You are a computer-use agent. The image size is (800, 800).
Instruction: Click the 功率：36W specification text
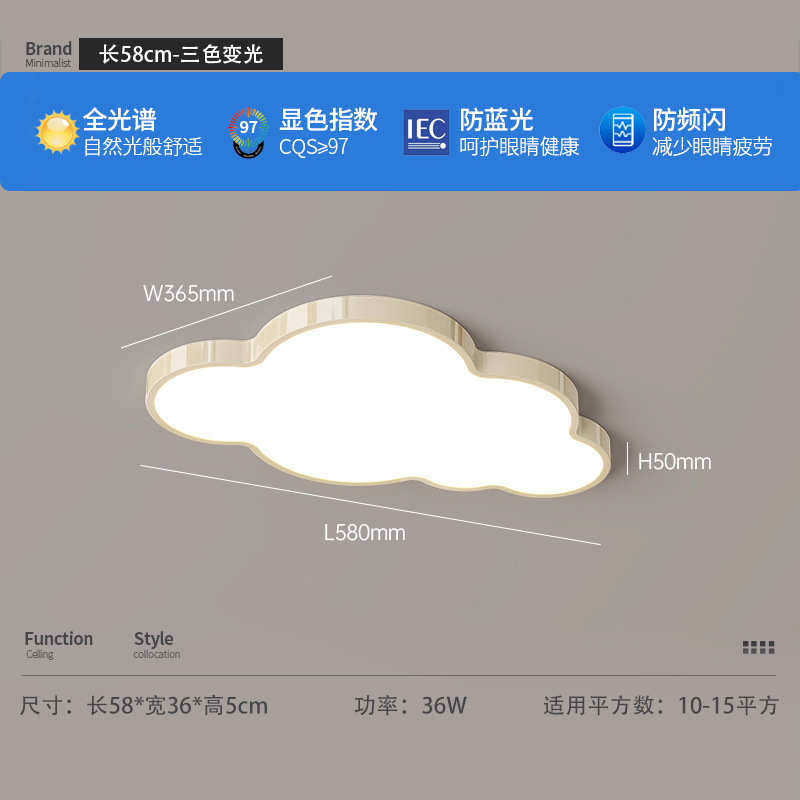(x=410, y=706)
